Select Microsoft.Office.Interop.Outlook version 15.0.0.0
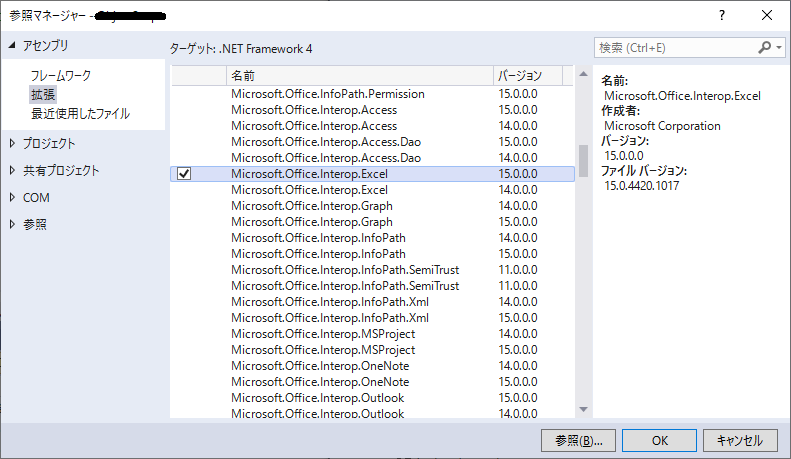The image size is (791, 459). [x=372, y=398]
